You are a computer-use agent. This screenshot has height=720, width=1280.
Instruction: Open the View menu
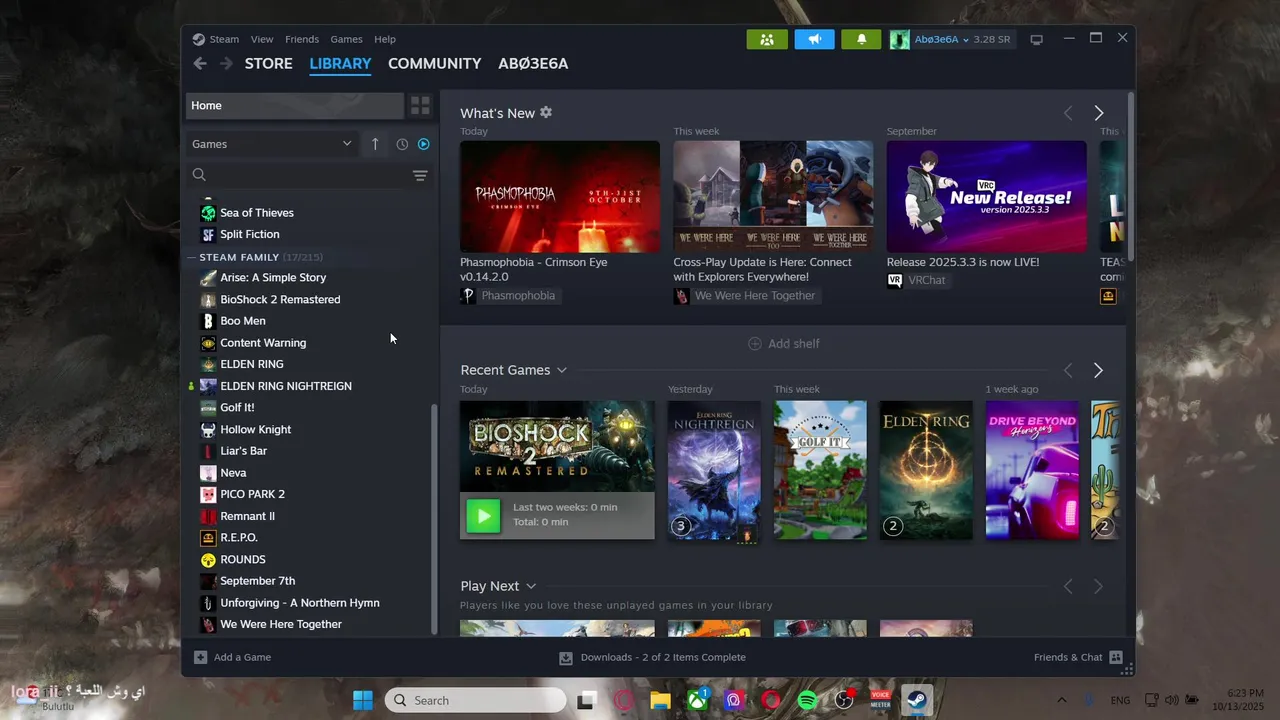[x=262, y=39]
